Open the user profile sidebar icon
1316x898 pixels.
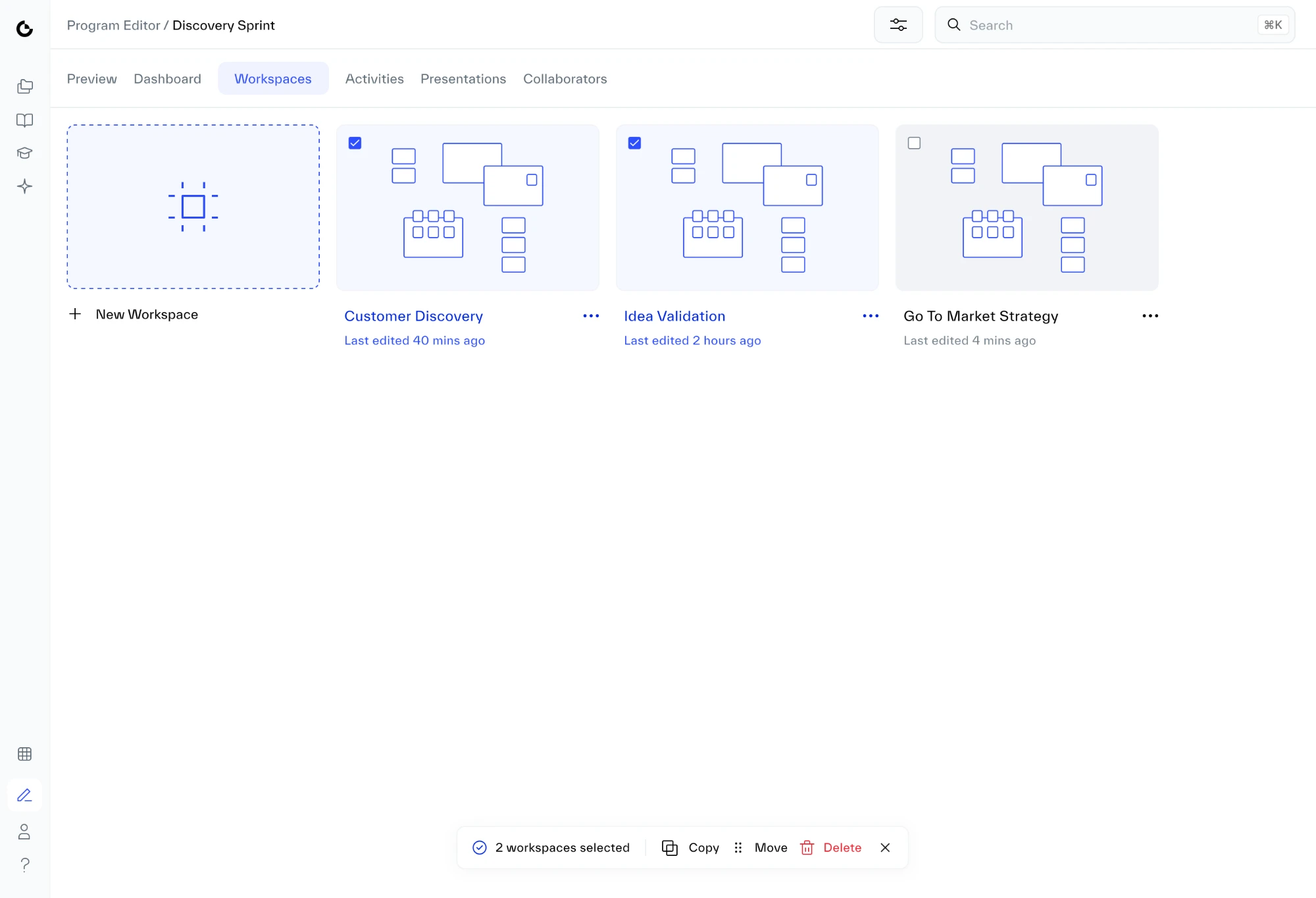click(x=24, y=832)
